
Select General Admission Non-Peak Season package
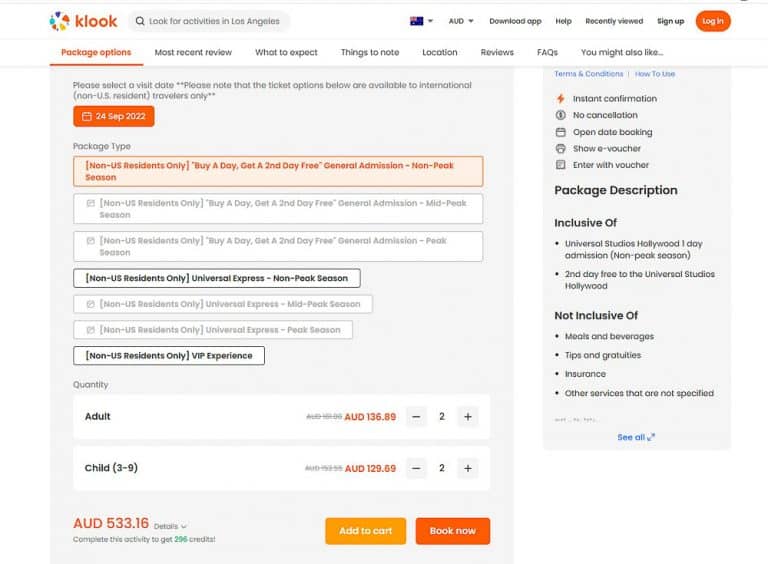(x=278, y=171)
